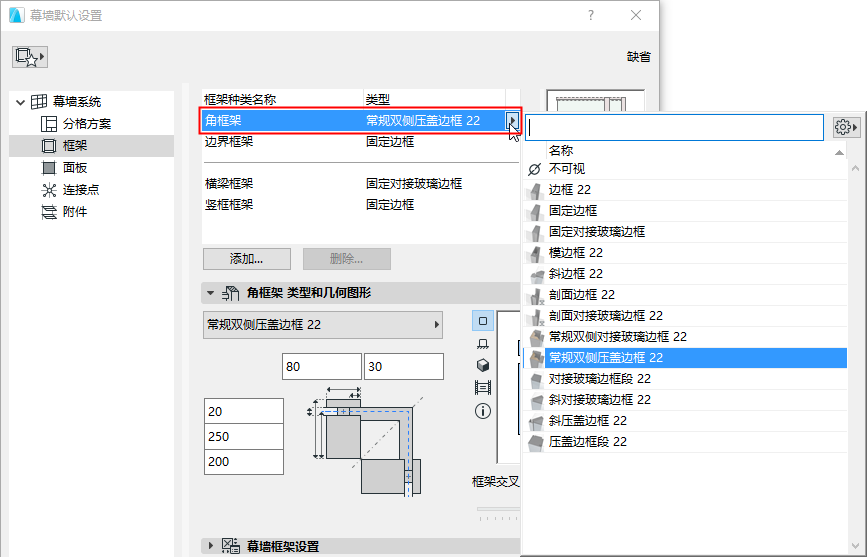Click the help question mark button

591,15
